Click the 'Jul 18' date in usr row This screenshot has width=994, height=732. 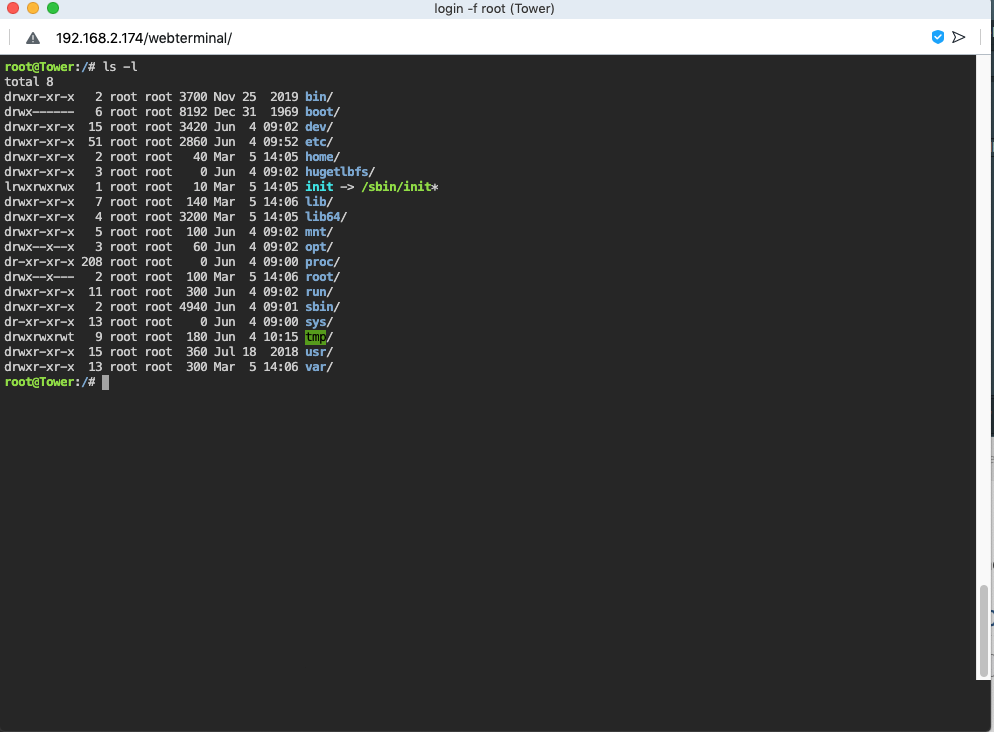pyautogui.click(x=235, y=352)
